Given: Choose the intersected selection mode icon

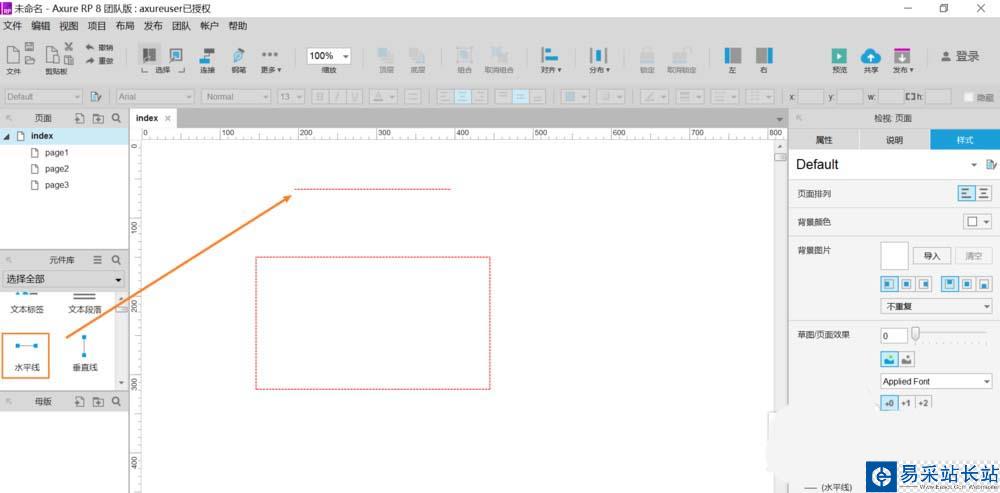Looking at the screenshot, I should 150,54.
